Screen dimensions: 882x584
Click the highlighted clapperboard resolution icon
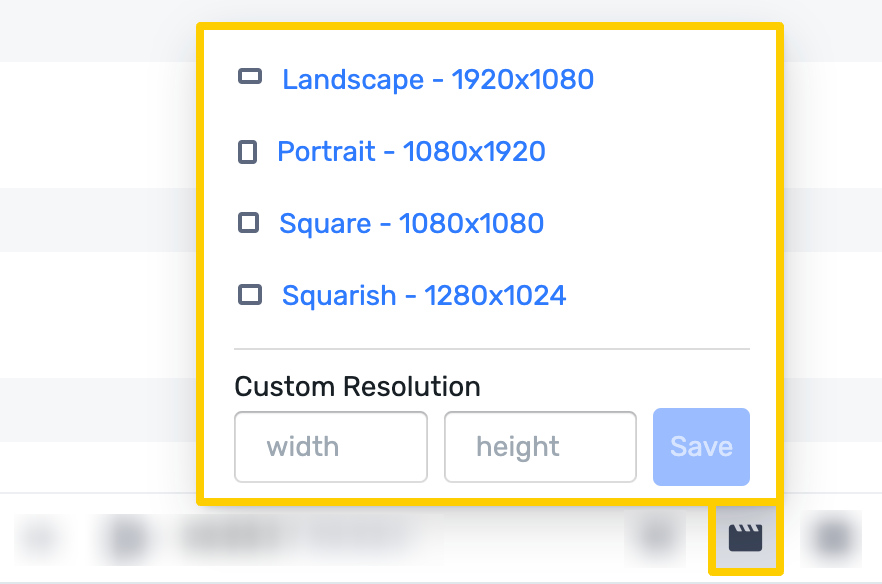click(x=744, y=536)
